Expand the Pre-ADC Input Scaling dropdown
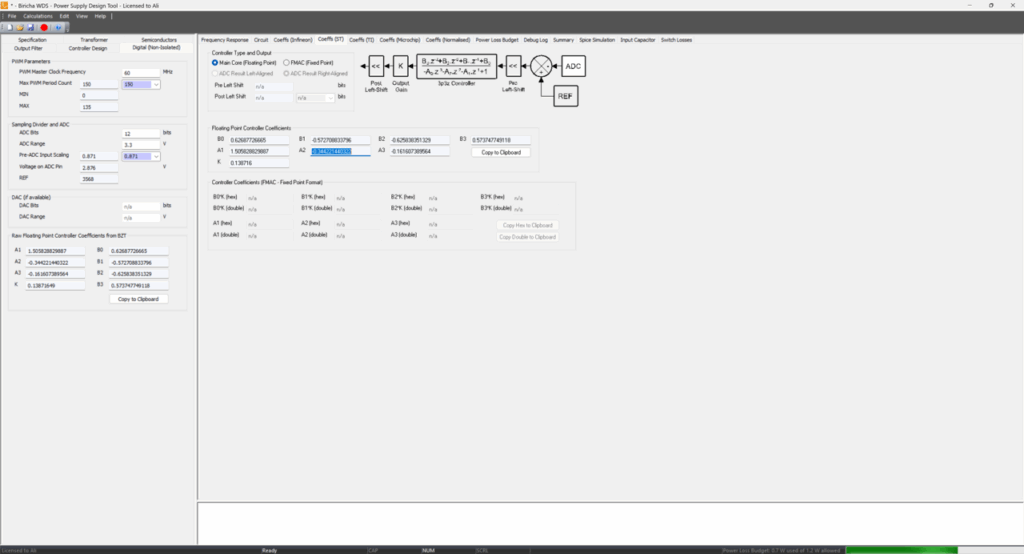This screenshot has width=1024, height=554. 155,156
